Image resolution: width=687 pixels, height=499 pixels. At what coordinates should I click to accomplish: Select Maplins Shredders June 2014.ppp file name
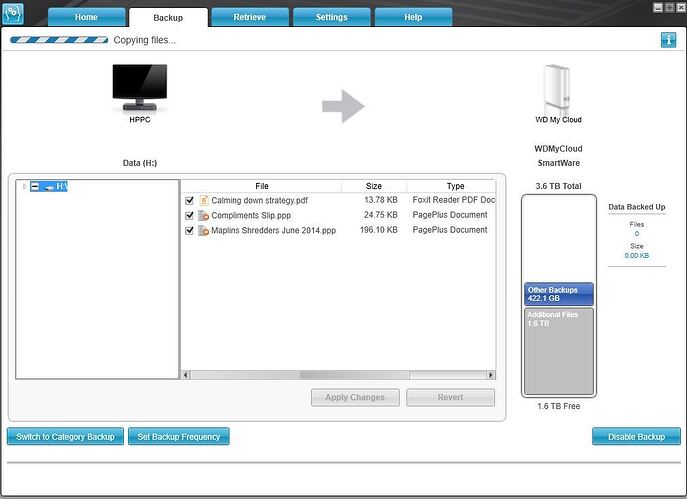[273, 230]
